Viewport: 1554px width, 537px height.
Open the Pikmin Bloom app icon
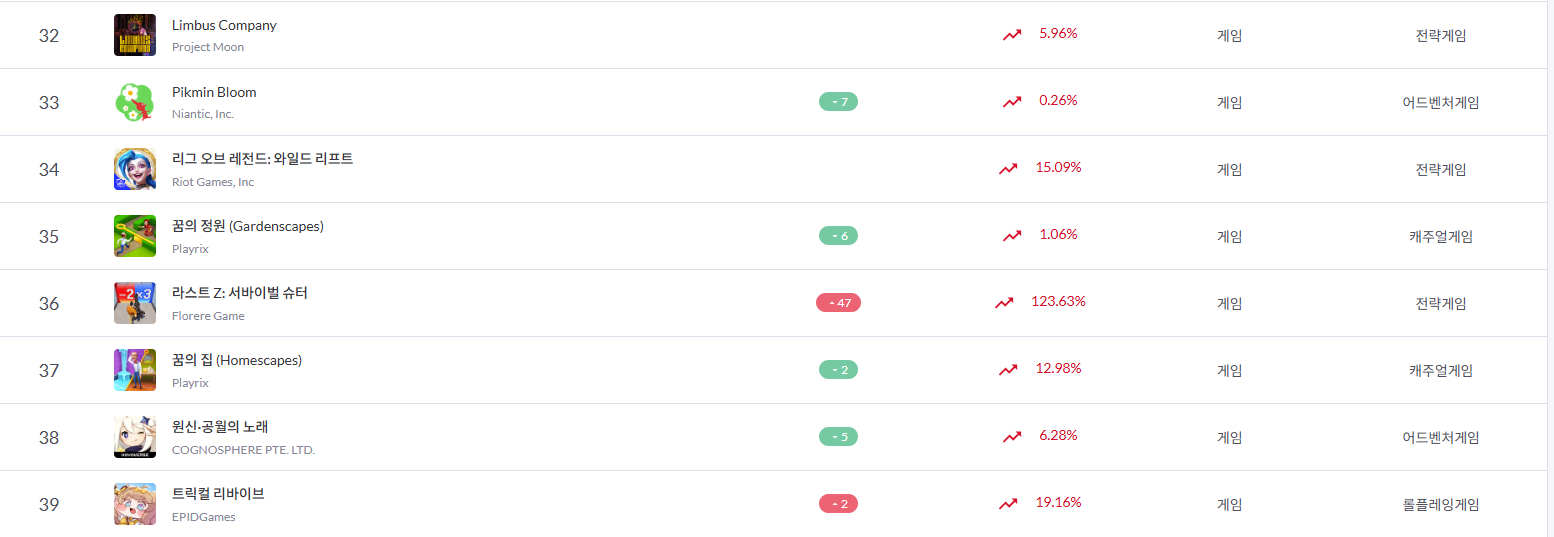pyautogui.click(x=135, y=102)
